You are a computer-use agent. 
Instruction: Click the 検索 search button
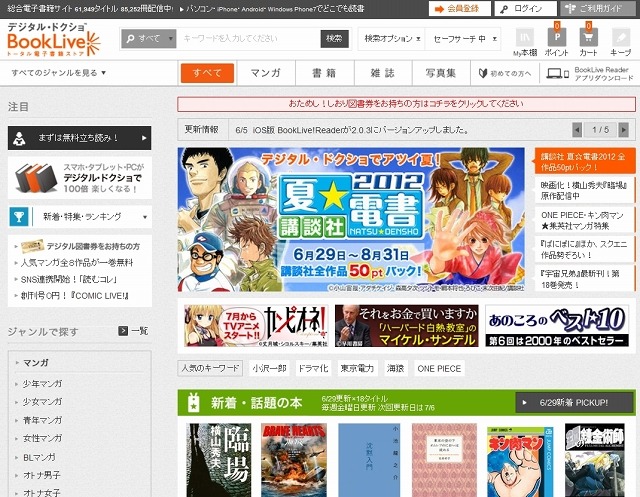click(334, 39)
